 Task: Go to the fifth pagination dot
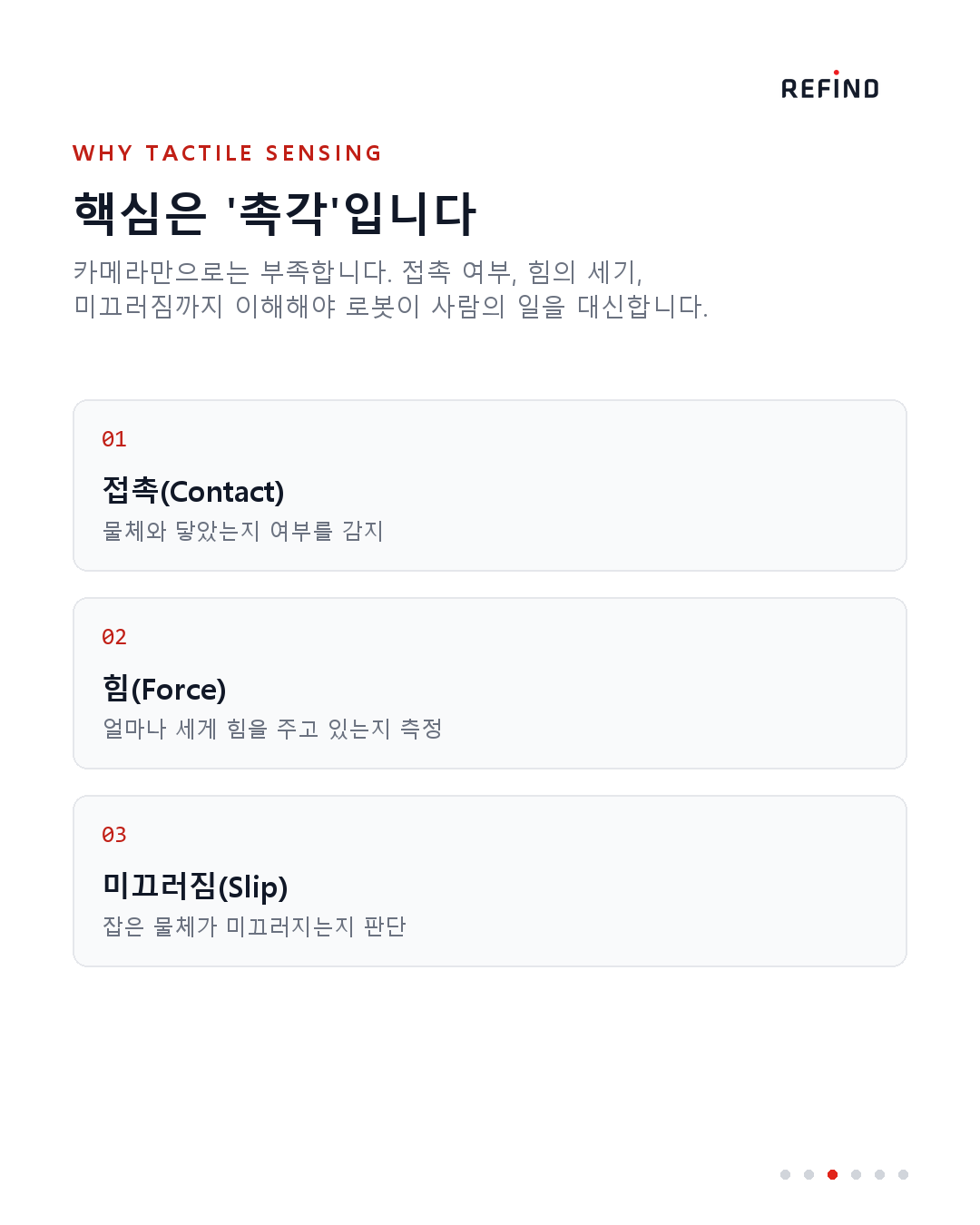879,1174
